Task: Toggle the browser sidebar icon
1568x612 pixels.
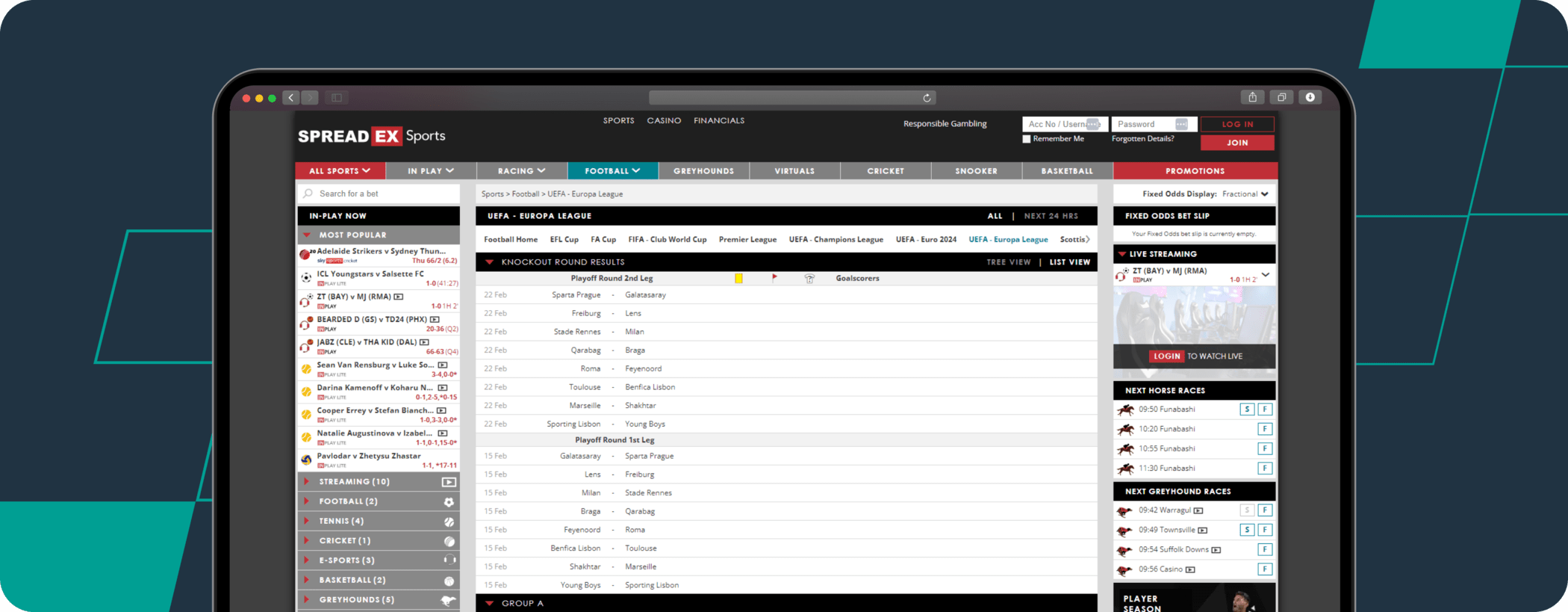Action: click(x=337, y=98)
